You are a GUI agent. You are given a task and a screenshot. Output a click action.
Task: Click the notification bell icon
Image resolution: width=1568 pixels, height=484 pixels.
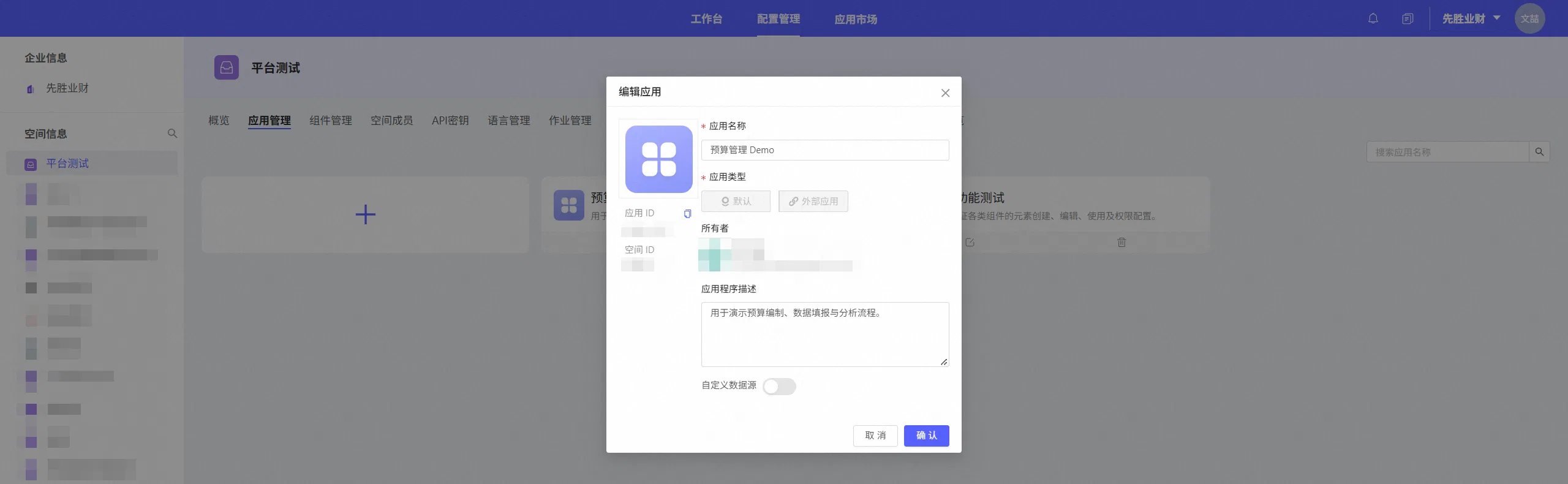1373,18
